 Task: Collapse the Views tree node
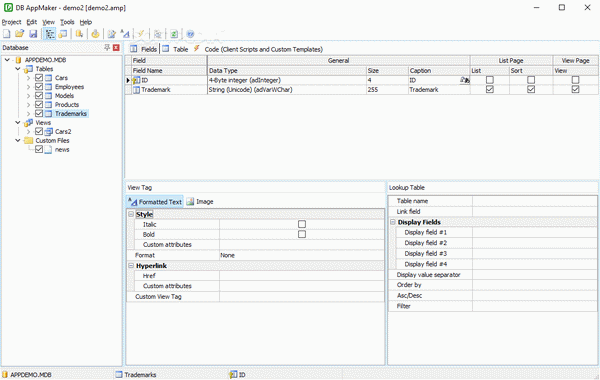18,122
